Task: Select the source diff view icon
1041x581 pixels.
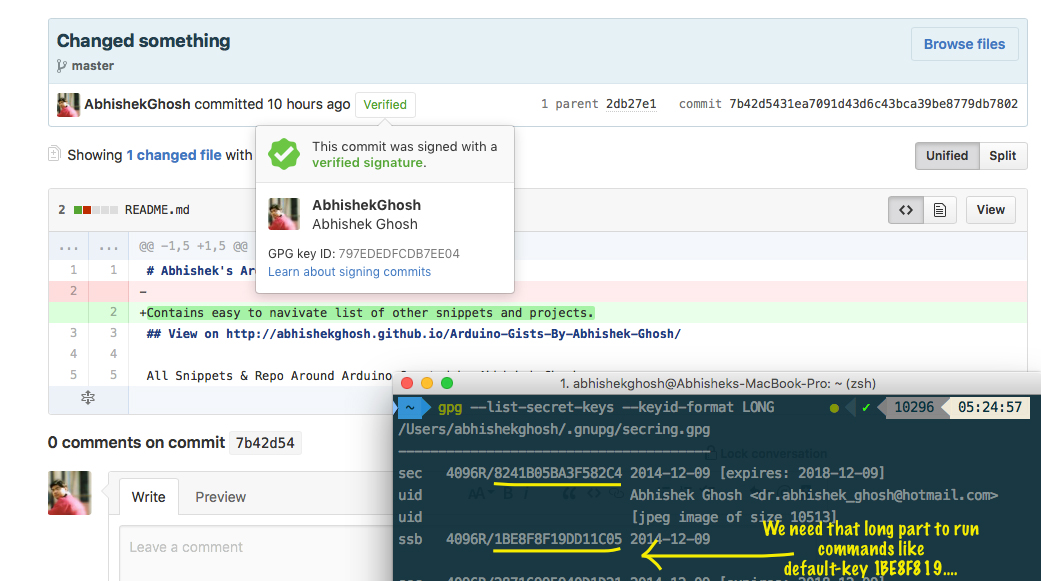Action: click(906, 209)
